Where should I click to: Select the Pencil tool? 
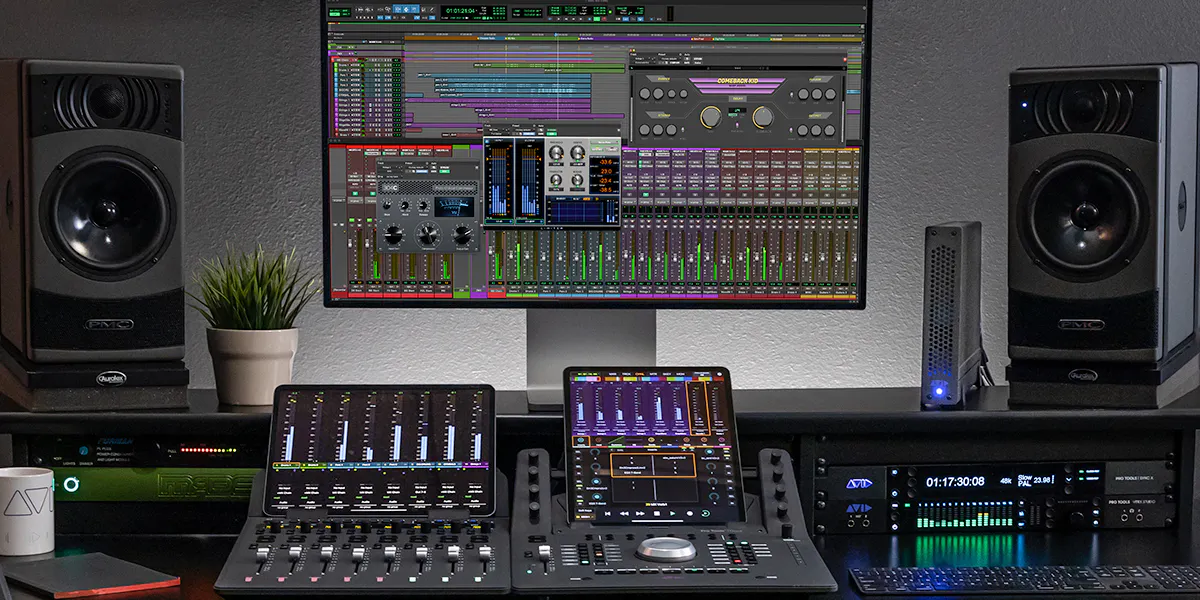432,10
